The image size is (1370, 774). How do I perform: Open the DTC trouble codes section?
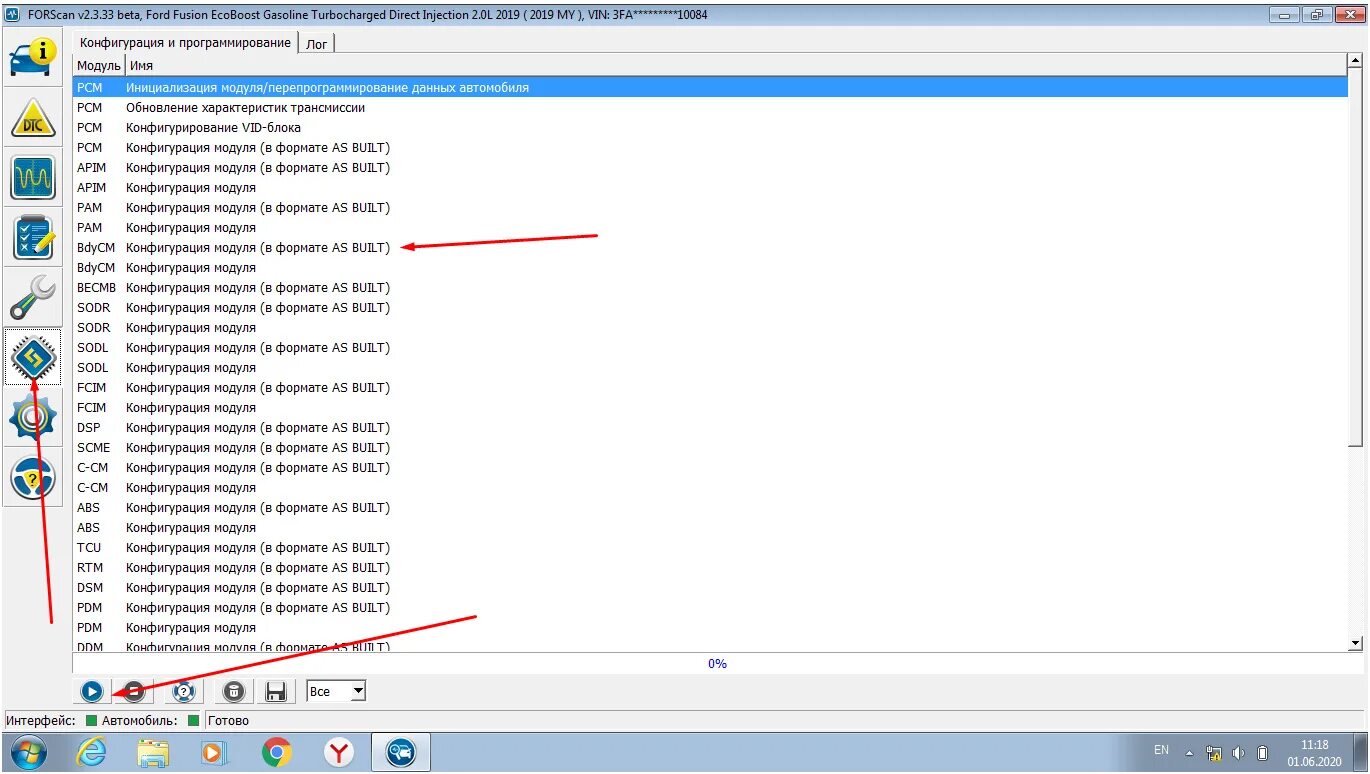pos(33,117)
